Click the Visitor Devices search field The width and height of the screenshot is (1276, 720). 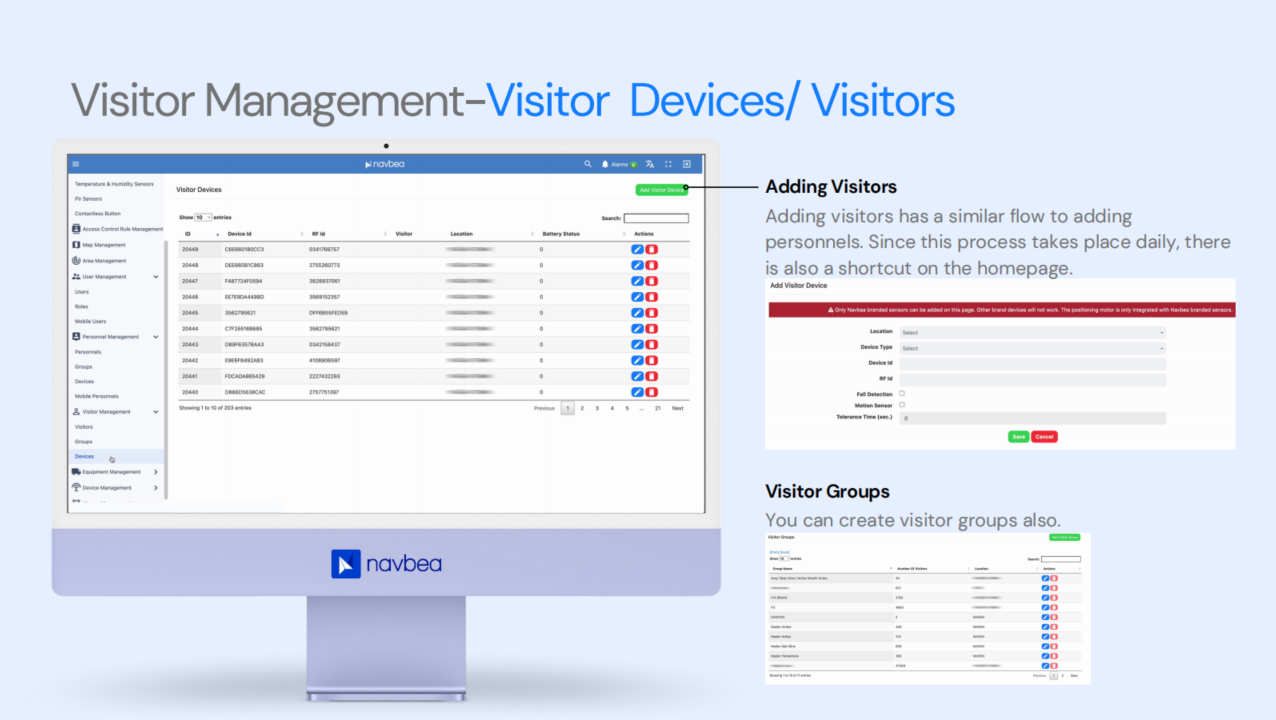pos(656,218)
